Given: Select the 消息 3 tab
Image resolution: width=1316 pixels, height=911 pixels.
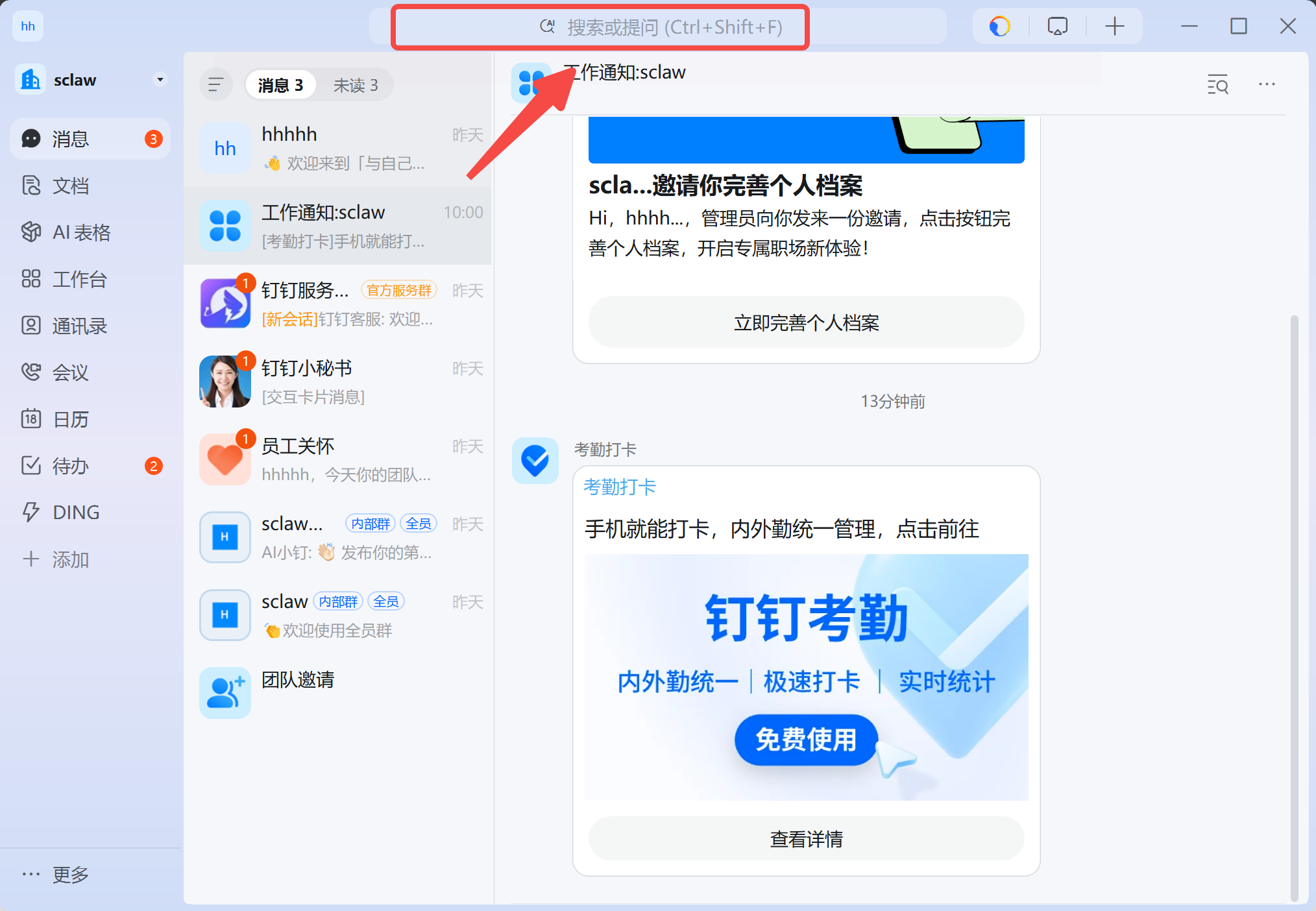Looking at the screenshot, I should (280, 85).
